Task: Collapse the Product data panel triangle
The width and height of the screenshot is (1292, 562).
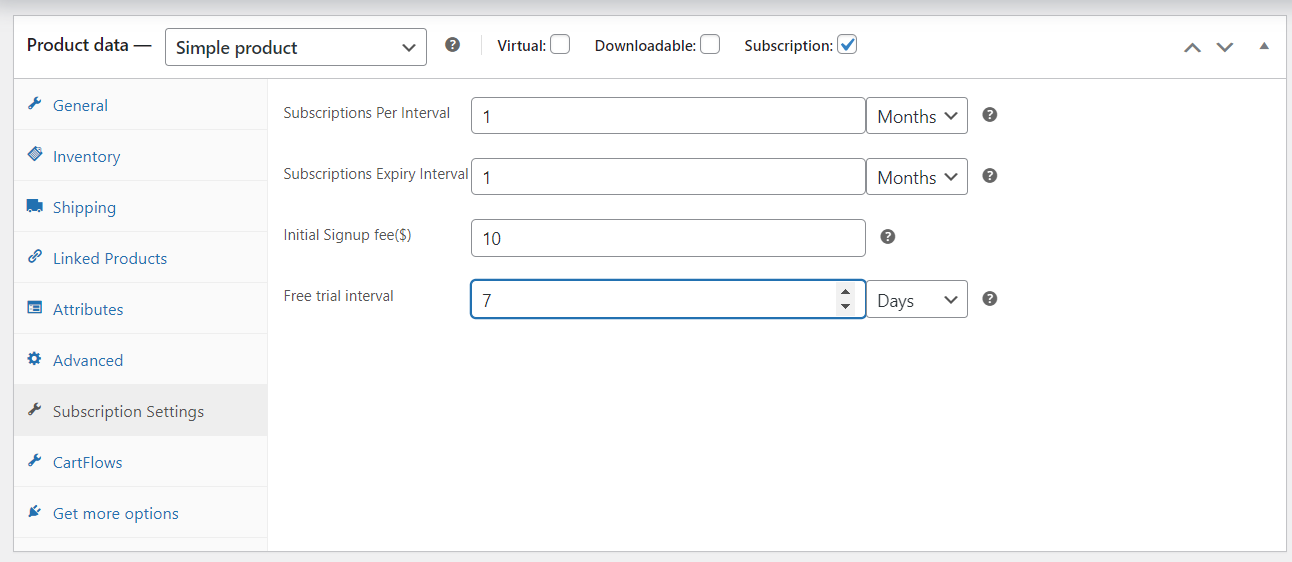Action: [1264, 46]
